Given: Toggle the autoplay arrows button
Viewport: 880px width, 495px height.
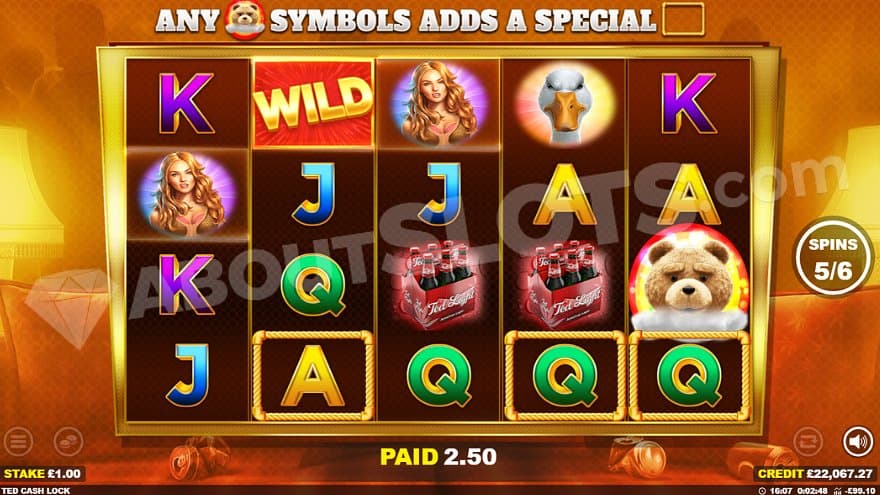Looking at the screenshot, I should click(x=808, y=441).
